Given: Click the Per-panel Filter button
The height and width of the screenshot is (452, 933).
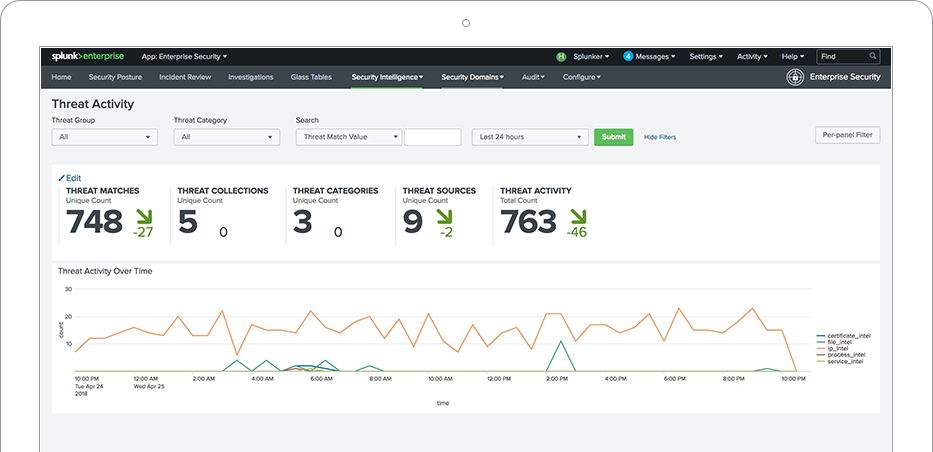Looking at the screenshot, I should (847, 135).
